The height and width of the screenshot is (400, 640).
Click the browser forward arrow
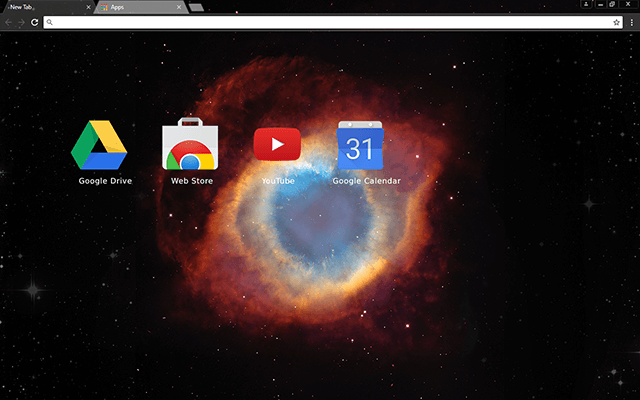click(21, 21)
